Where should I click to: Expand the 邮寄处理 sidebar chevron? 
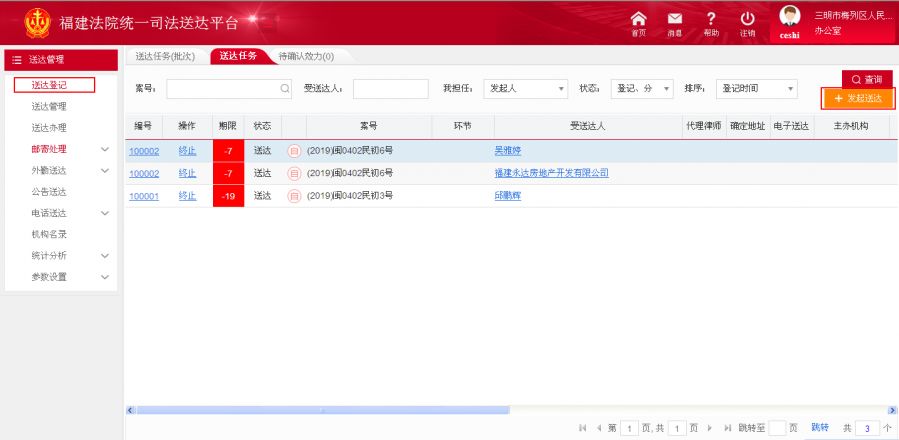click(104, 149)
